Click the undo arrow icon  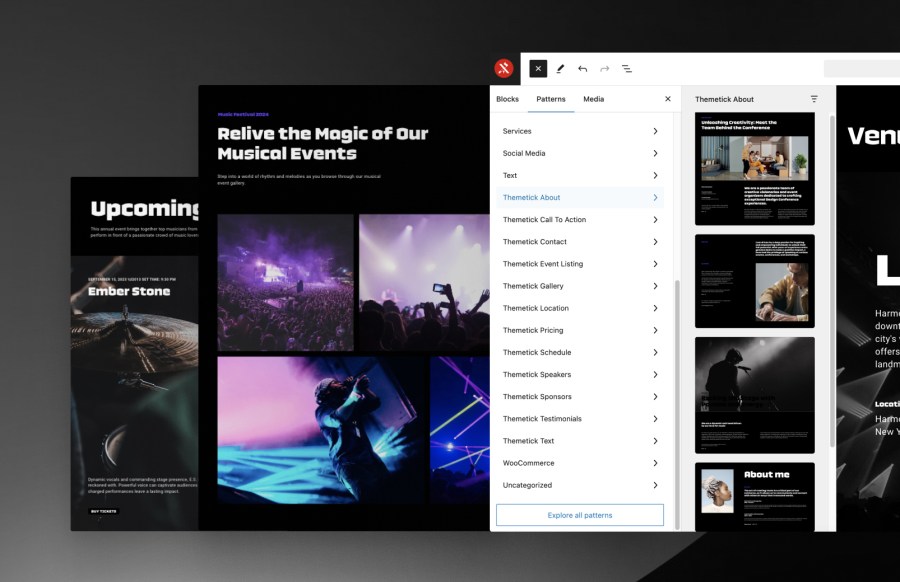coord(582,69)
